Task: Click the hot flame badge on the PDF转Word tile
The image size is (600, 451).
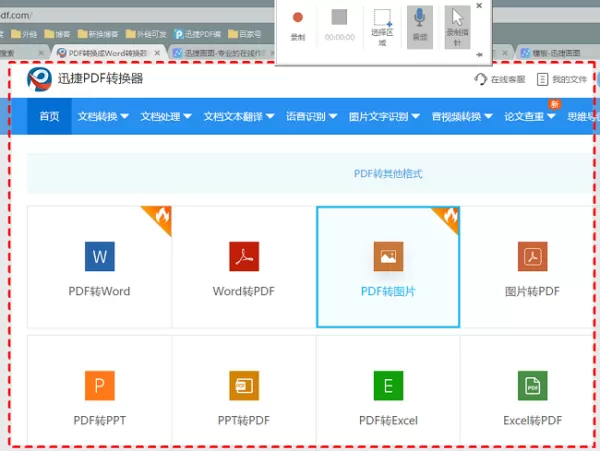Action: [x=159, y=219]
